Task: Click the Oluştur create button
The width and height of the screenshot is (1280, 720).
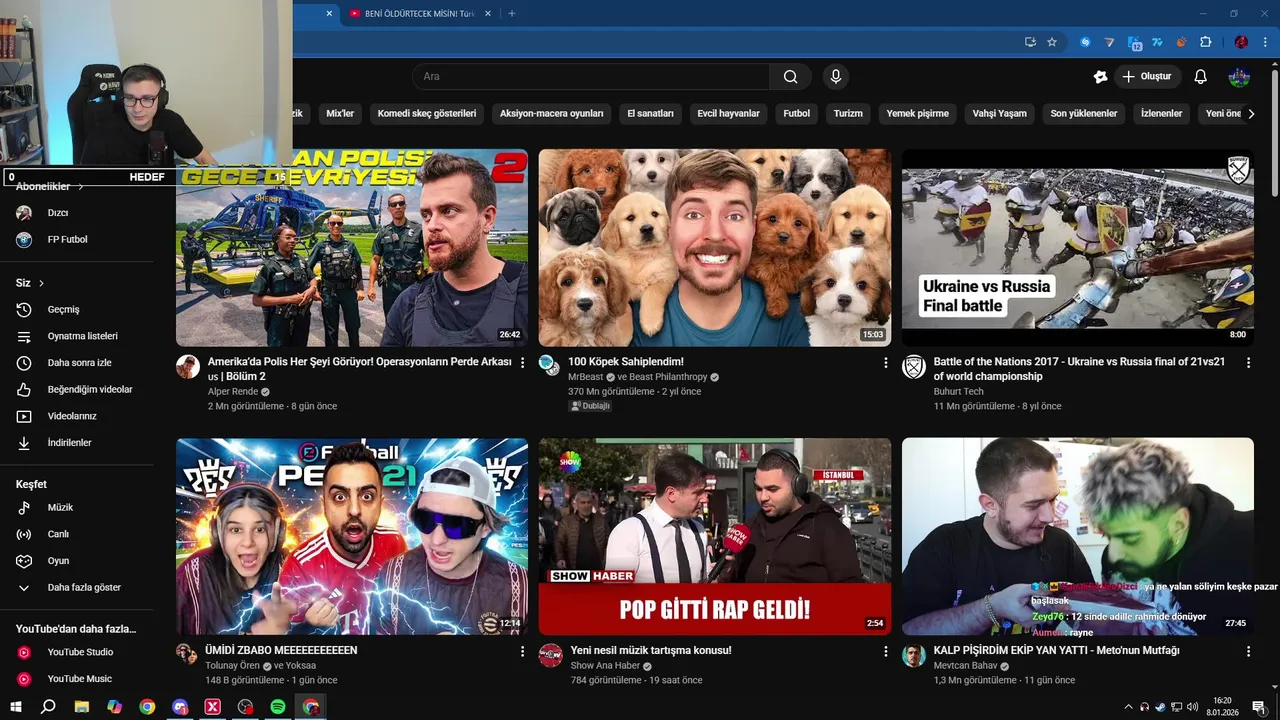Action: point(1148,77)
